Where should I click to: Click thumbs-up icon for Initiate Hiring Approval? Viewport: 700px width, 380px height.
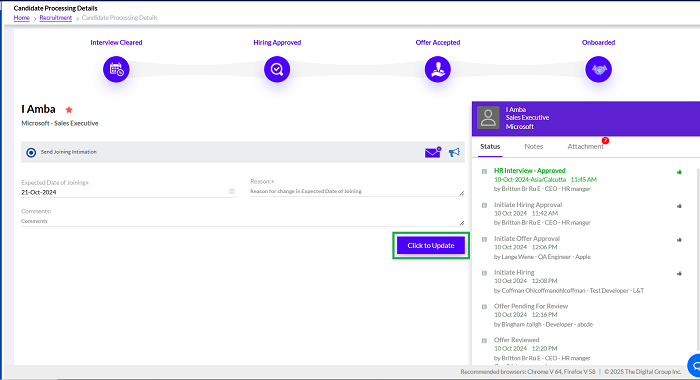(x=679, y=206)
